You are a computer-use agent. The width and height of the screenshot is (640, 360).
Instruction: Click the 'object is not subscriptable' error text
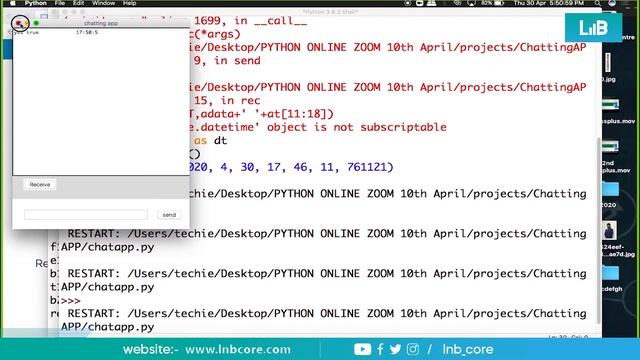click(x=357, y=127)
